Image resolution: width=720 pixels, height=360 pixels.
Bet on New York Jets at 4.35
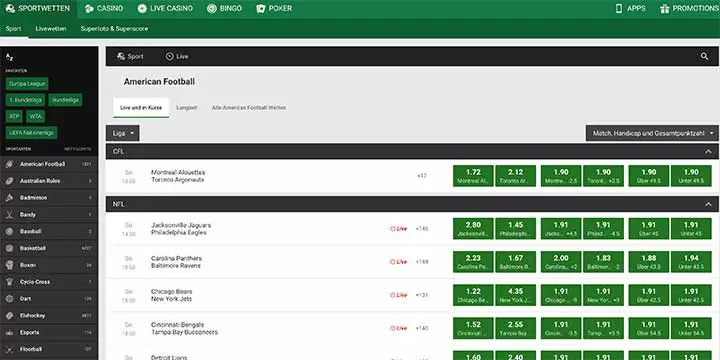(x=515, y=295)
